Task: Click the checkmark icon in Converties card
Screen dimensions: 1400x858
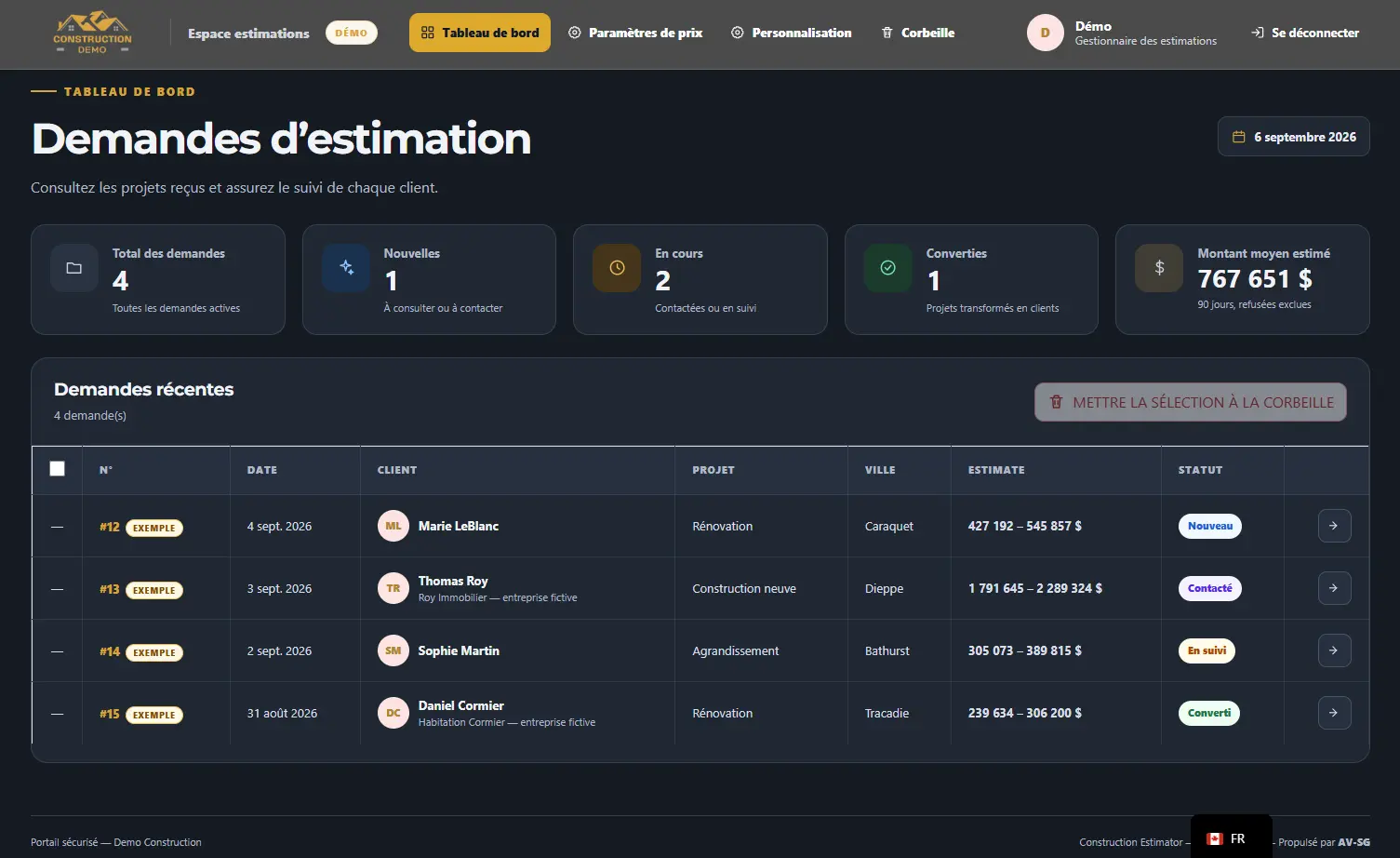Action: (x=888, y=268)
